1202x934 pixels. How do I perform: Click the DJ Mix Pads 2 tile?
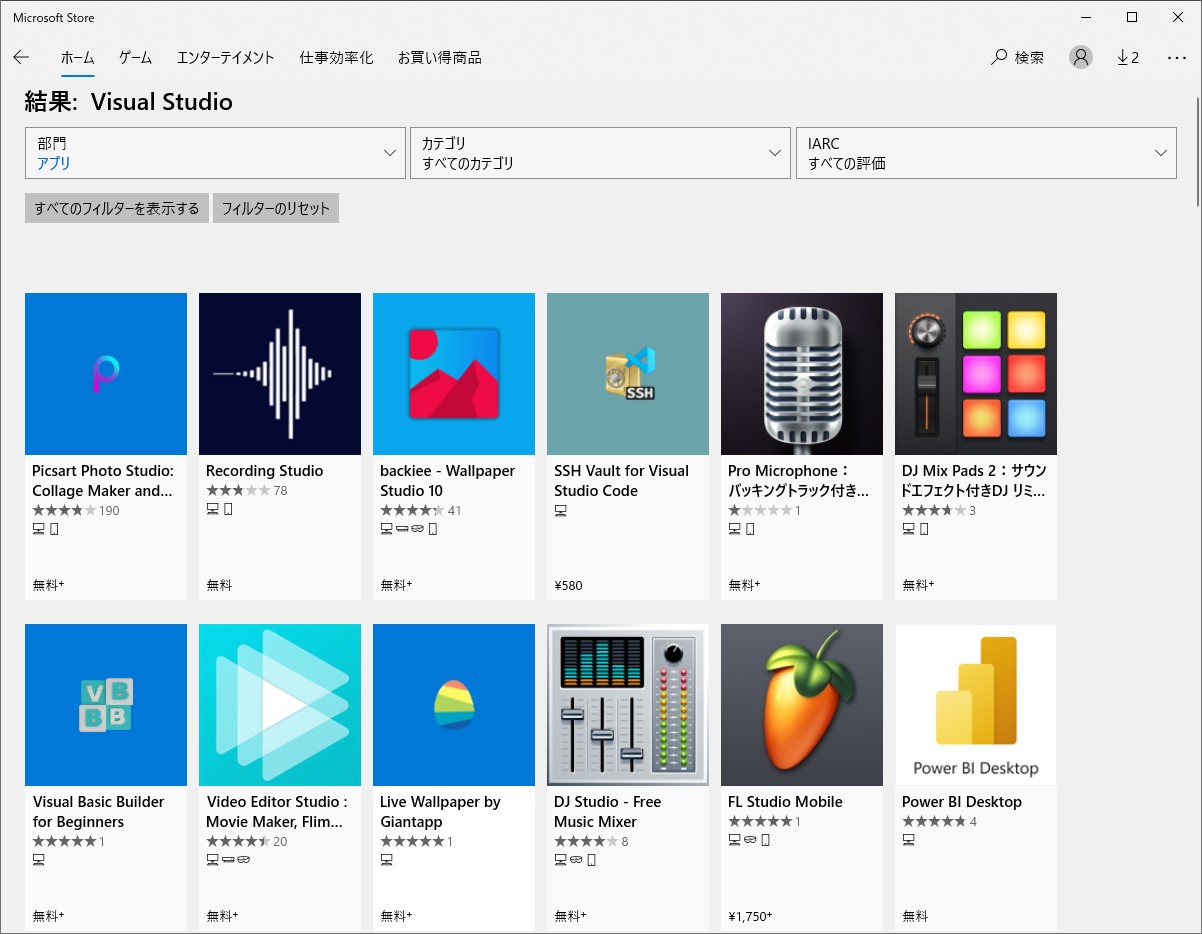coord(975,373)
